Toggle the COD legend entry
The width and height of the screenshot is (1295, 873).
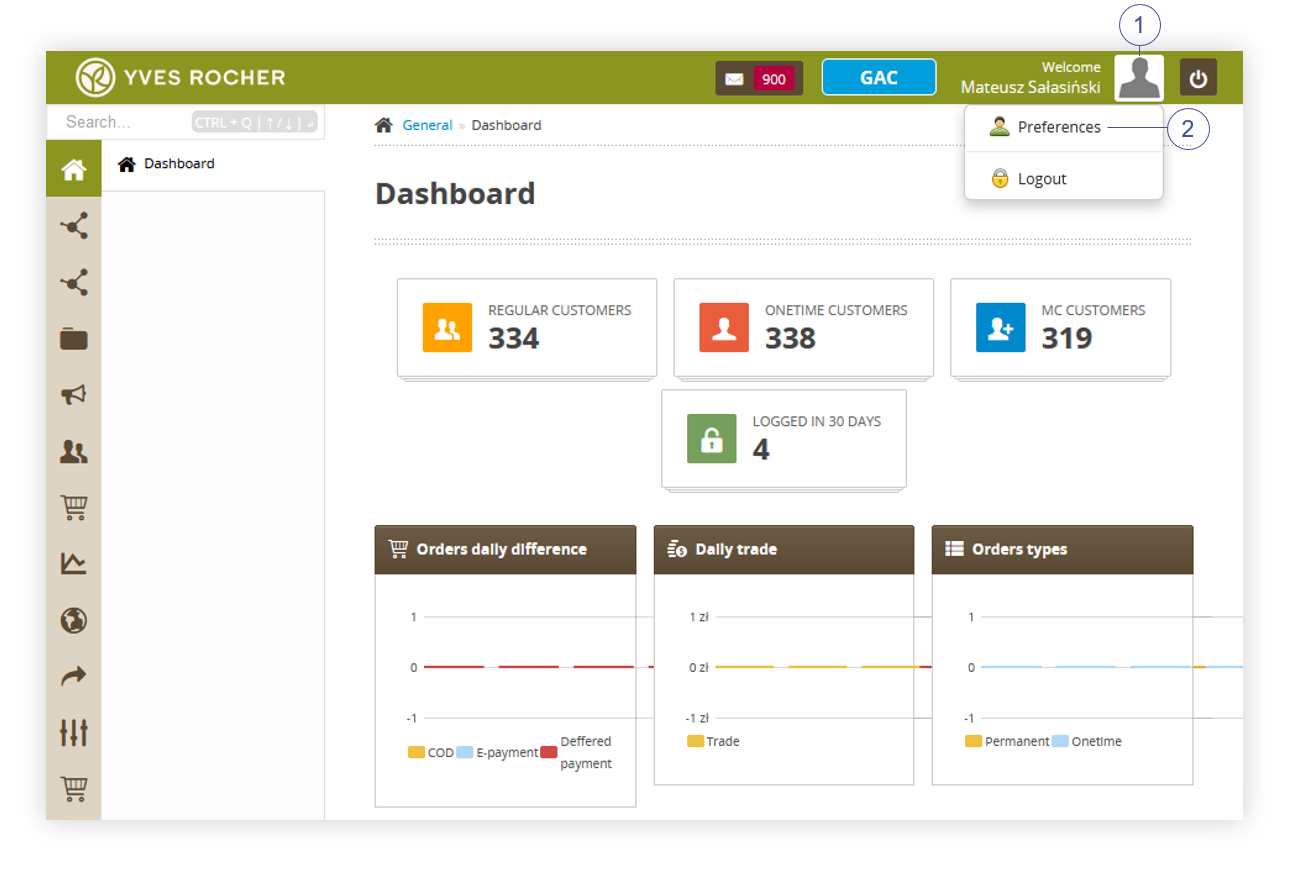pyautogui.click(x=431, y=752)
